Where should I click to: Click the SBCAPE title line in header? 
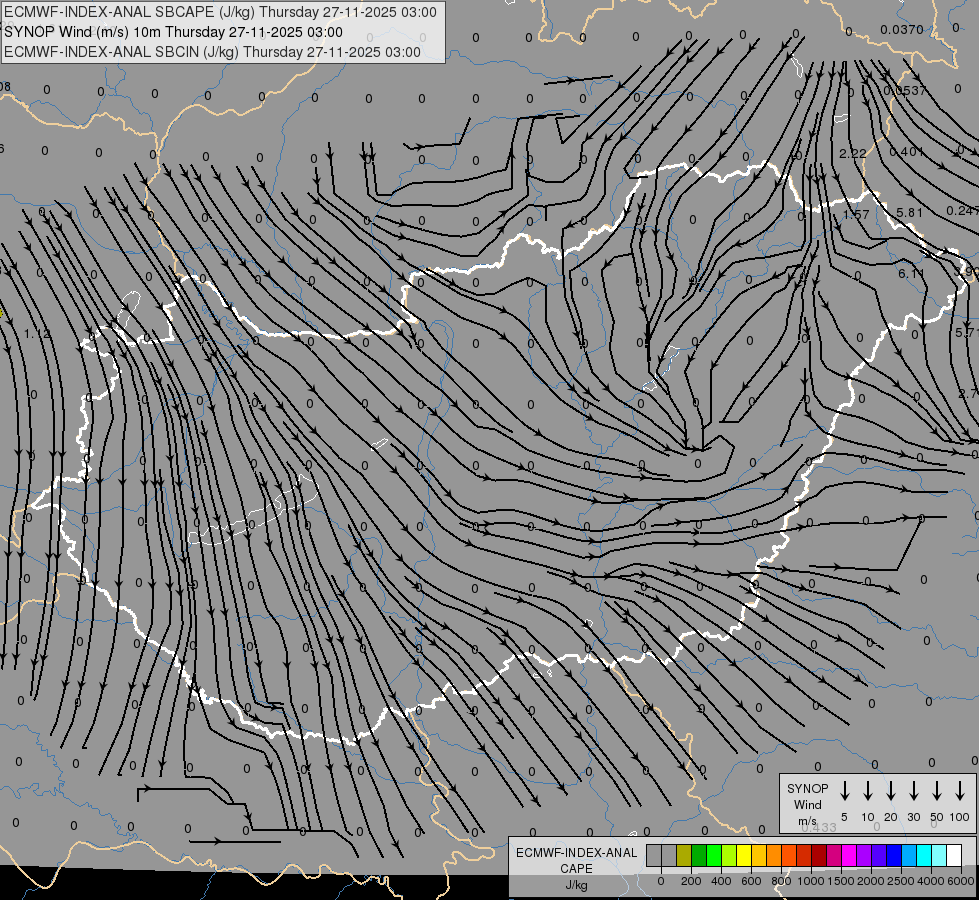[220, 12]
